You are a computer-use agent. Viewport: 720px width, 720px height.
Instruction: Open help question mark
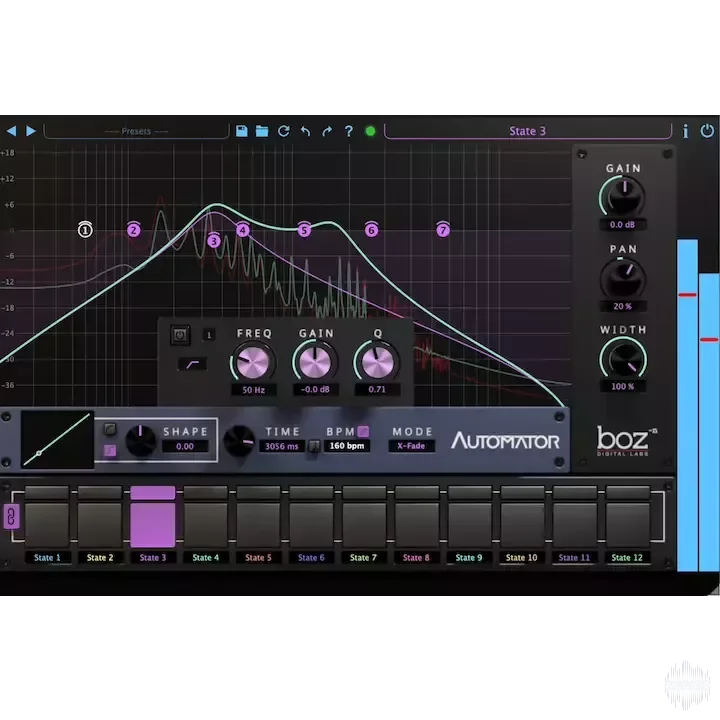click(x=349, y=131)
